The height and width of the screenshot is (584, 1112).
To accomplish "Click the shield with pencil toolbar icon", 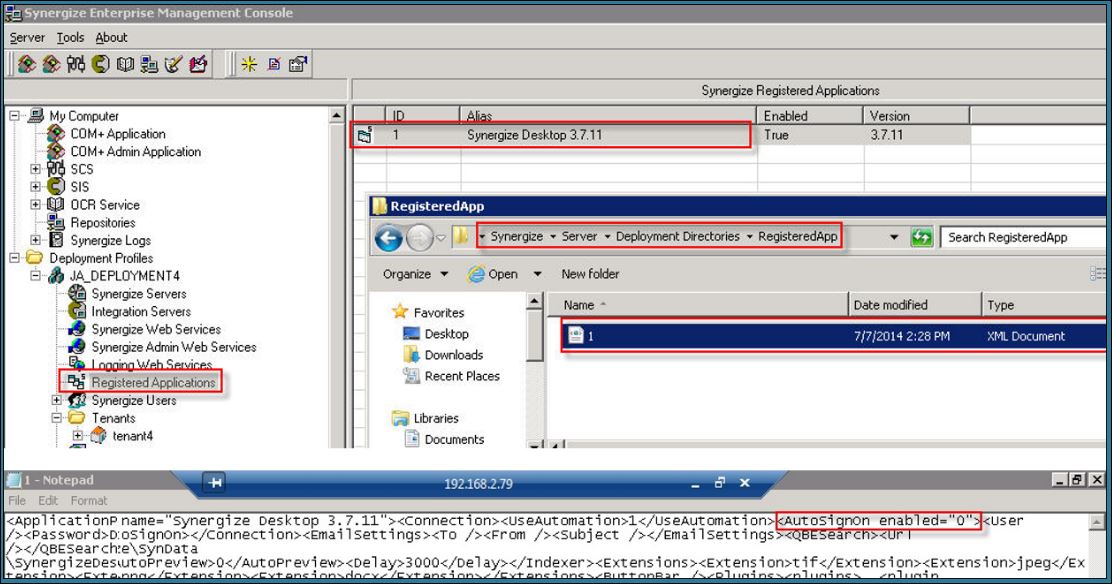I will [173, 65].
